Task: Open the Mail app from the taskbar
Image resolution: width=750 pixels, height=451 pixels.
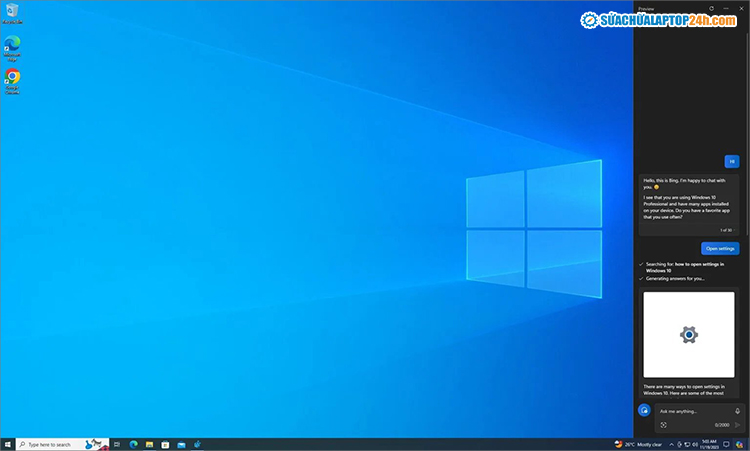Action: (x=181, y=444)
